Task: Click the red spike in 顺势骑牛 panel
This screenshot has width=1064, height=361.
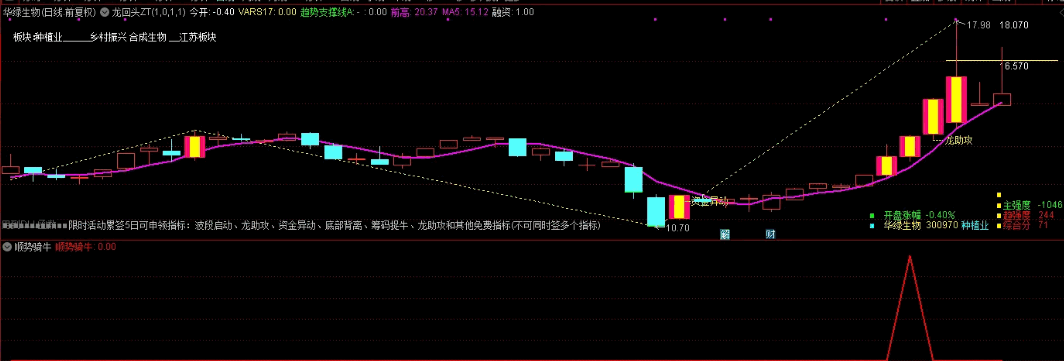Action: pos(909,307)
